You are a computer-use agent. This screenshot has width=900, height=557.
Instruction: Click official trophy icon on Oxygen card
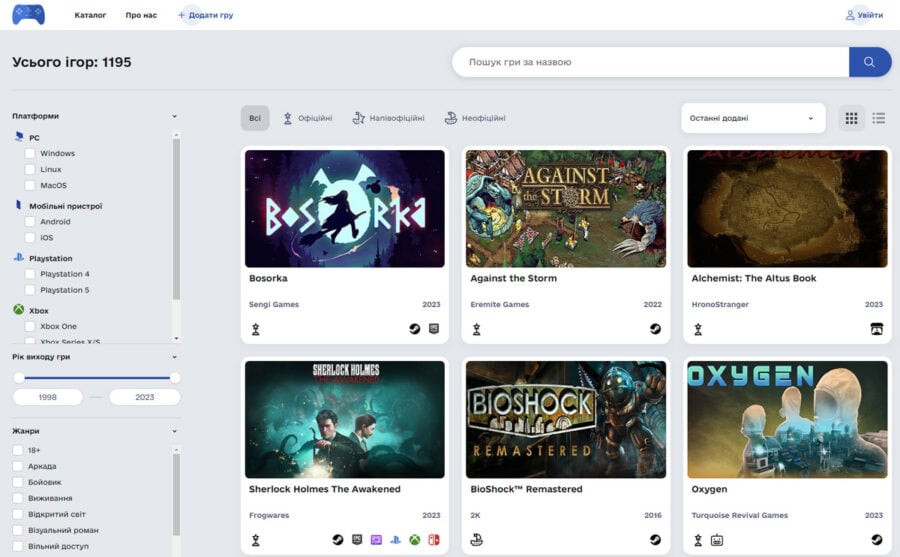(x=698, y=540)
